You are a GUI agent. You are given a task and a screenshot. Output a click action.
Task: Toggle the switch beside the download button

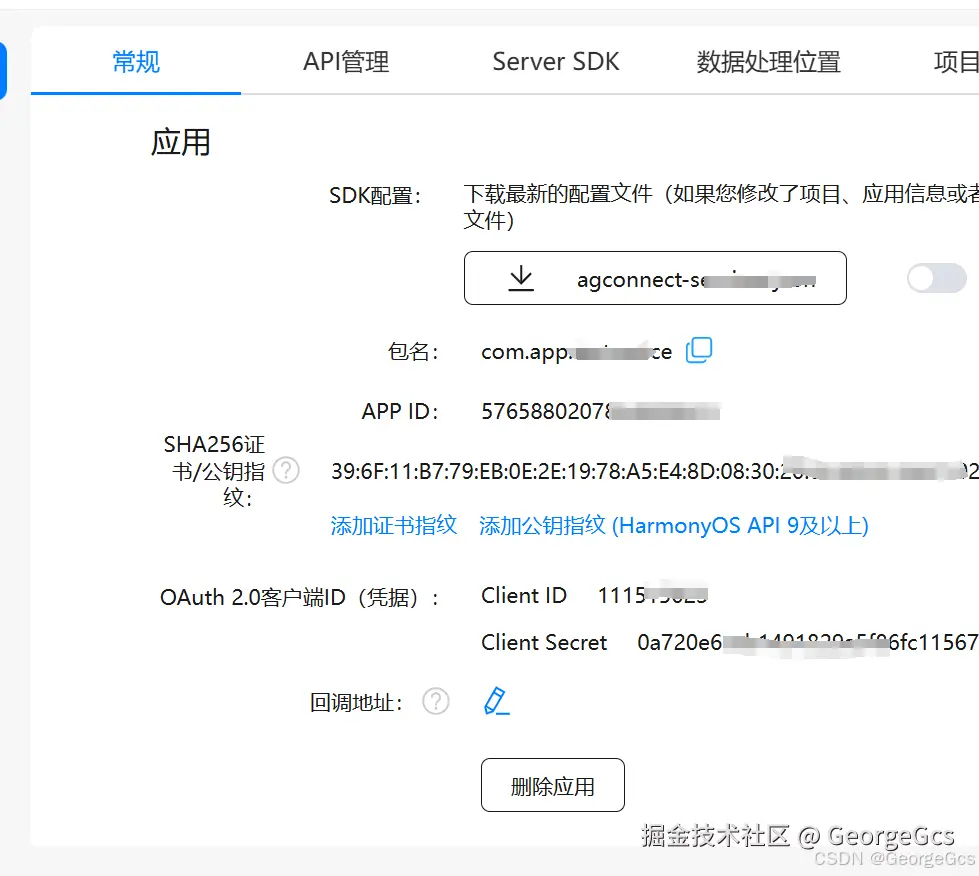point(937,278)
